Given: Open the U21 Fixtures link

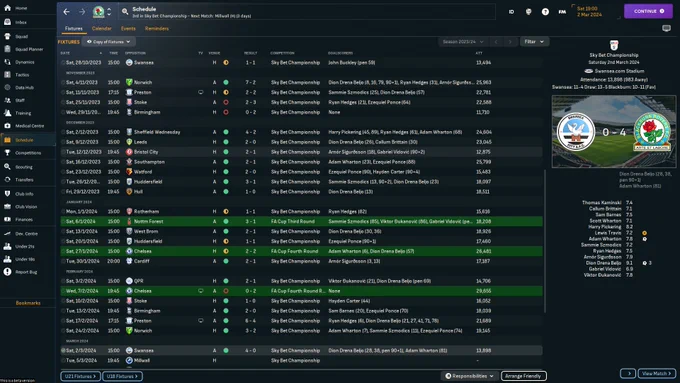Looking at the screenshot, I should (80, 376).
